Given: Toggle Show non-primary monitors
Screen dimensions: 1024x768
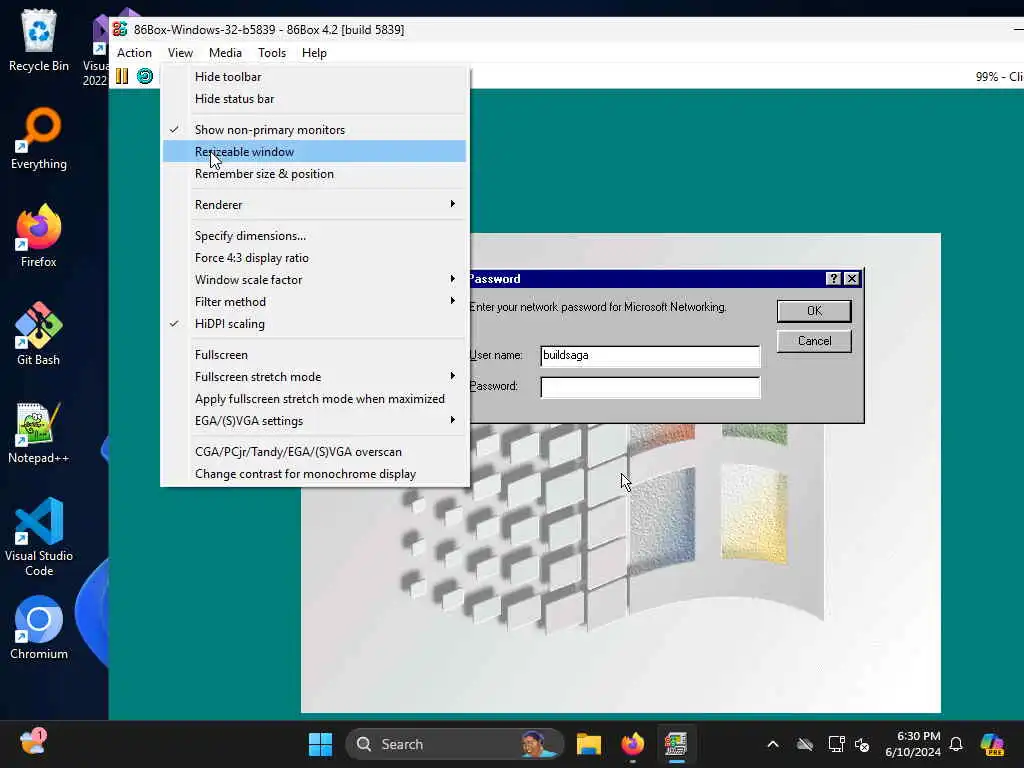Looking at the screenshot, I should [314, 129].
